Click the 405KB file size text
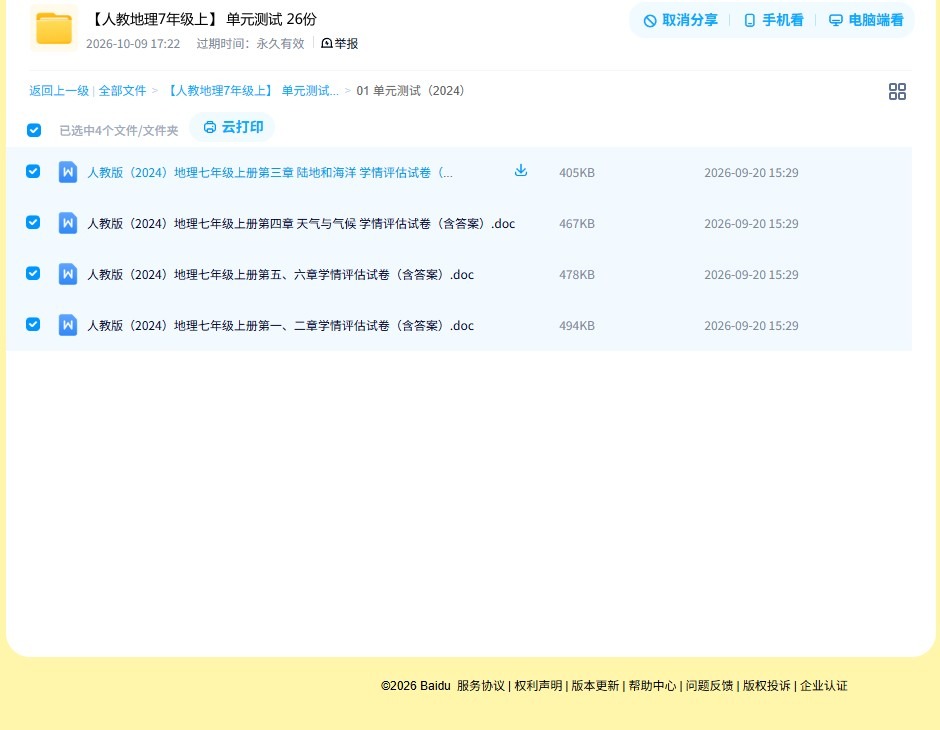This screenshot has height=730, width=940. click(x=577, y=173)
